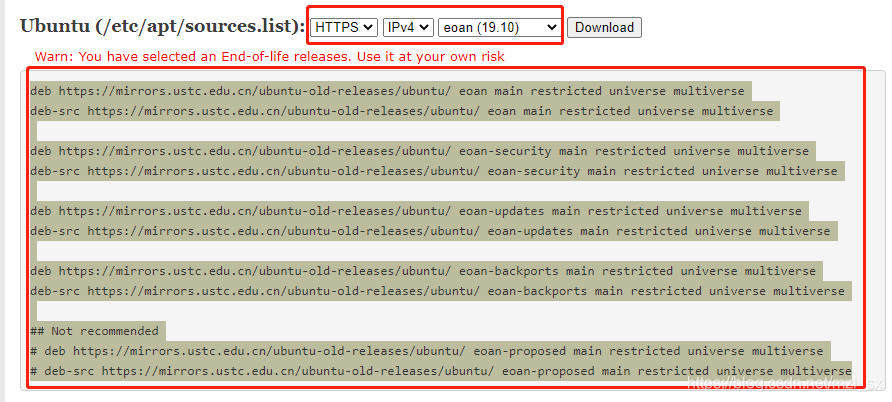Expand the eoan (19.10) release dropdown
Image resolution: width=892 pixels, height=402 pixels.
point(499,27)
